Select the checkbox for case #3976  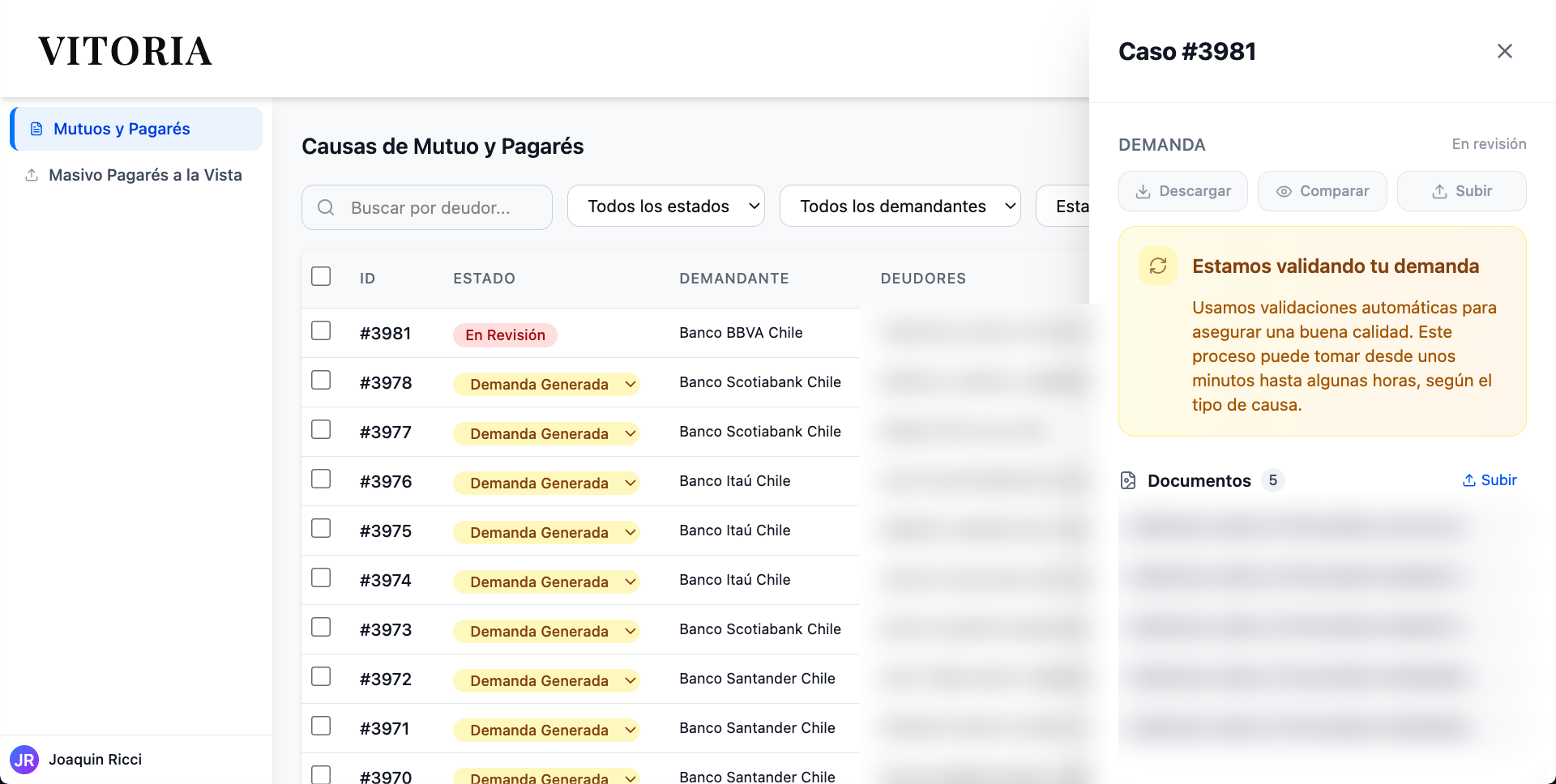point(321,479)
